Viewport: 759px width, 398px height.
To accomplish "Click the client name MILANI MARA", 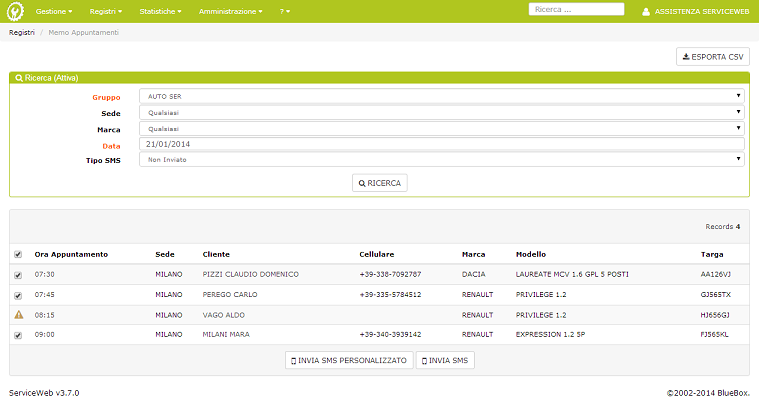I will point(226,334).
